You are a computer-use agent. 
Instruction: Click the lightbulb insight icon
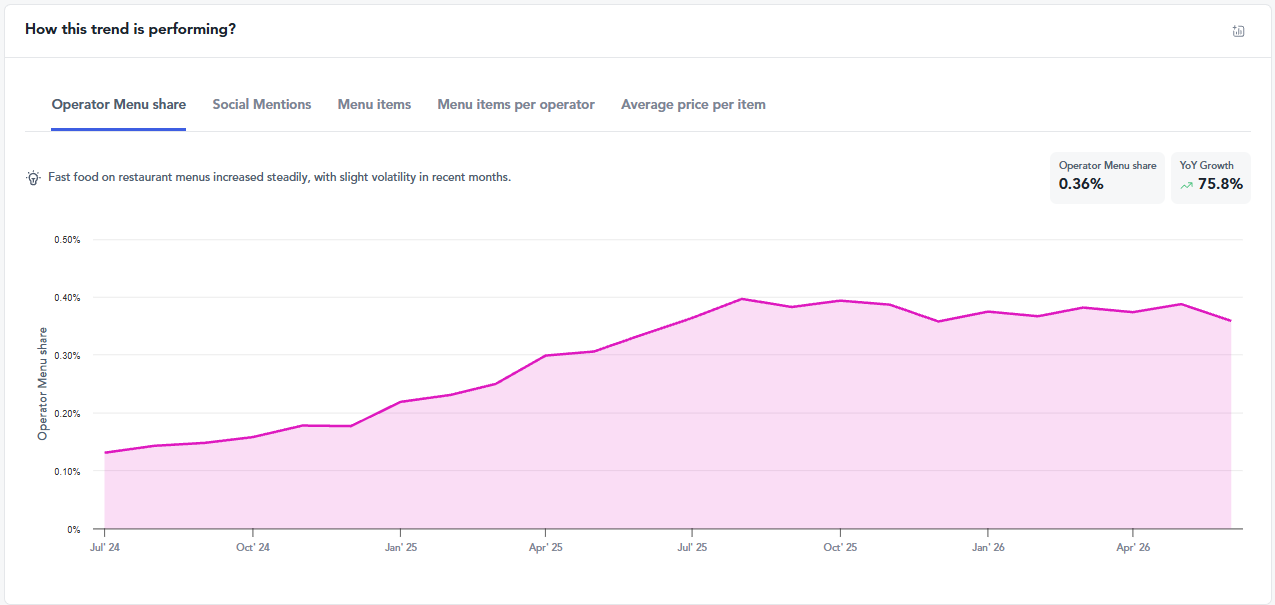click(33, 178)
